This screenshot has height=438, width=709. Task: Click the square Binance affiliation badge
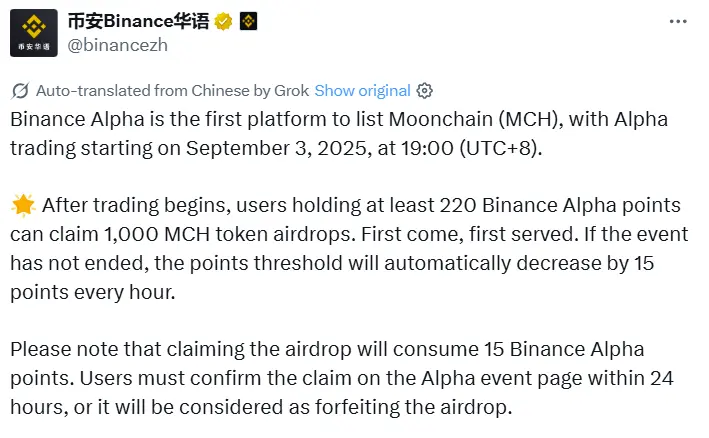[248, 20]
